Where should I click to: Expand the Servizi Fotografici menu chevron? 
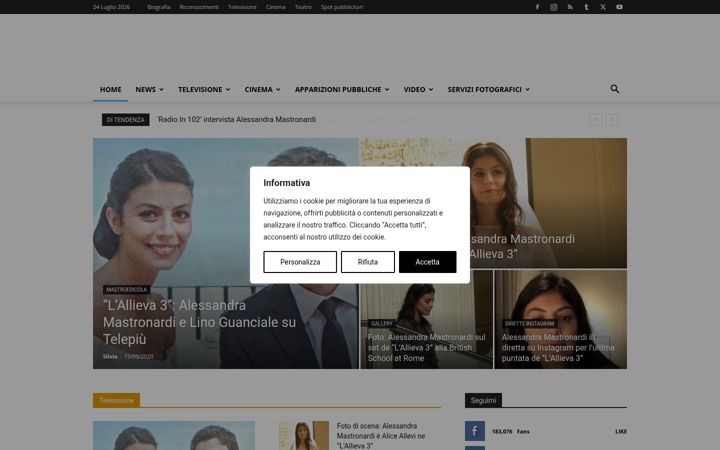(528, 90)
